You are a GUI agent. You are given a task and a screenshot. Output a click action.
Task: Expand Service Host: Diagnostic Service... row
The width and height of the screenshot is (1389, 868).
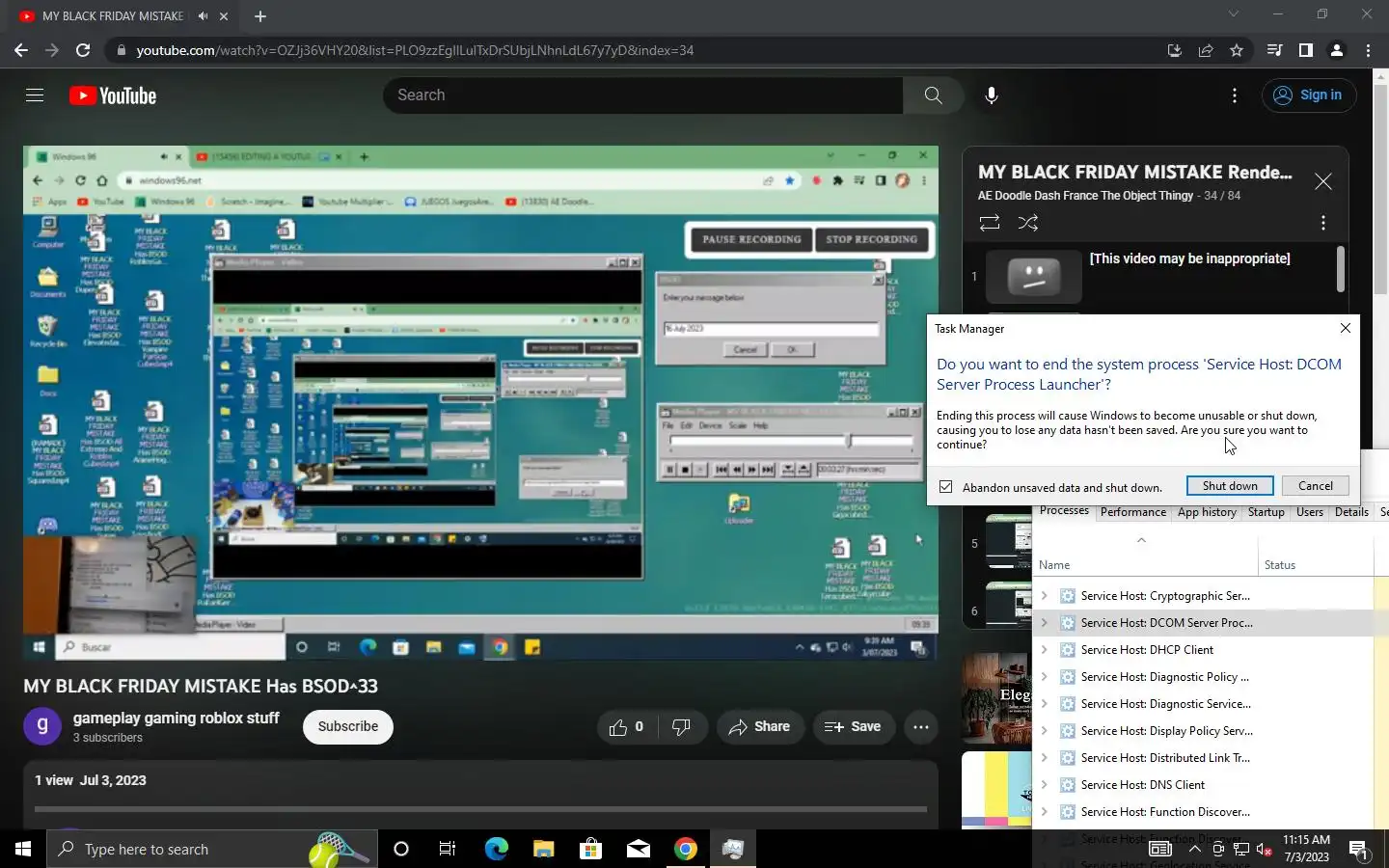point(1044,704)
